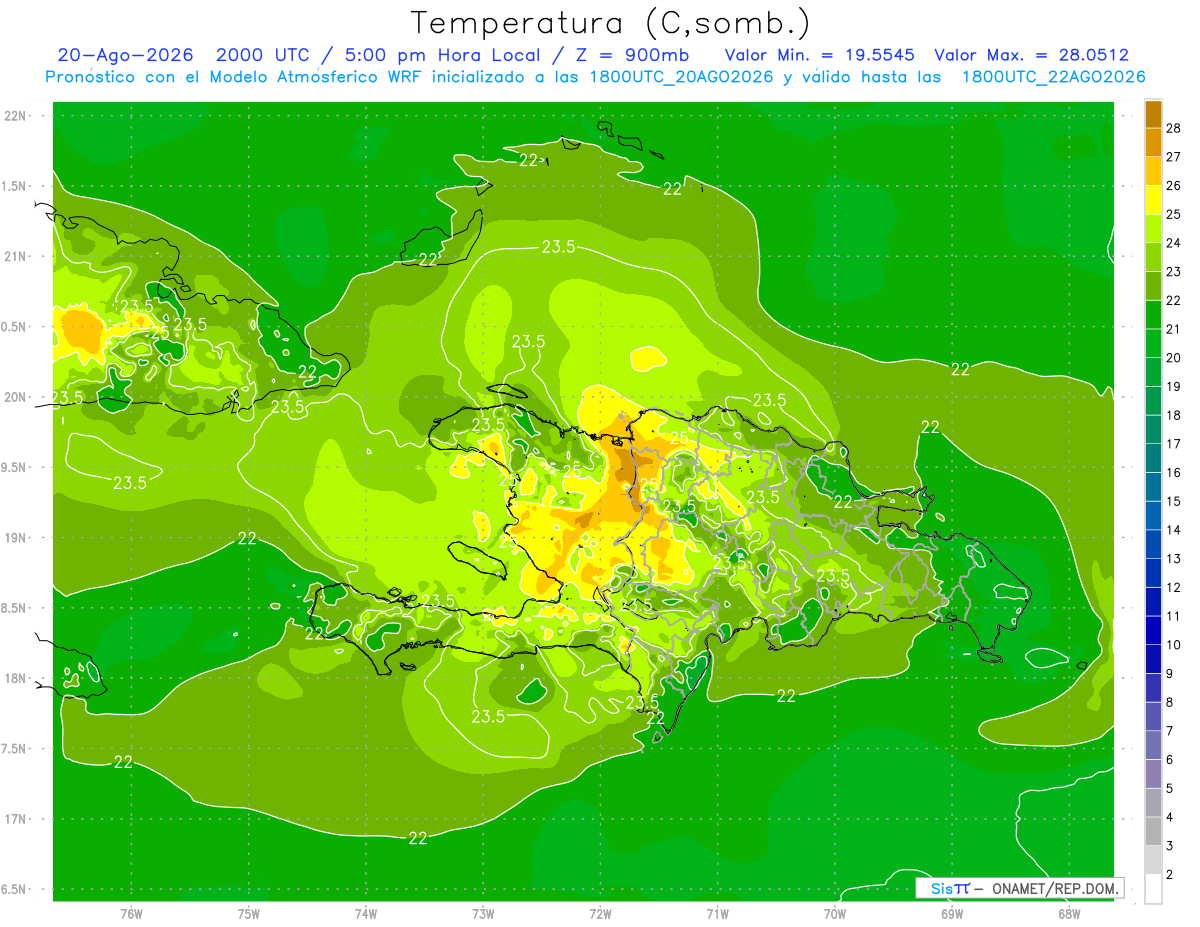Click the "17N" latitude axis label
The height and width of the screenshot is (927, 1200).
coord(16,819)
